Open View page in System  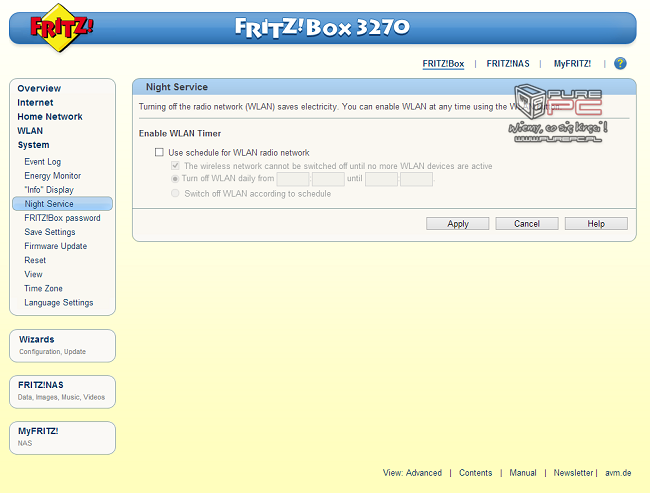(33, 274)
